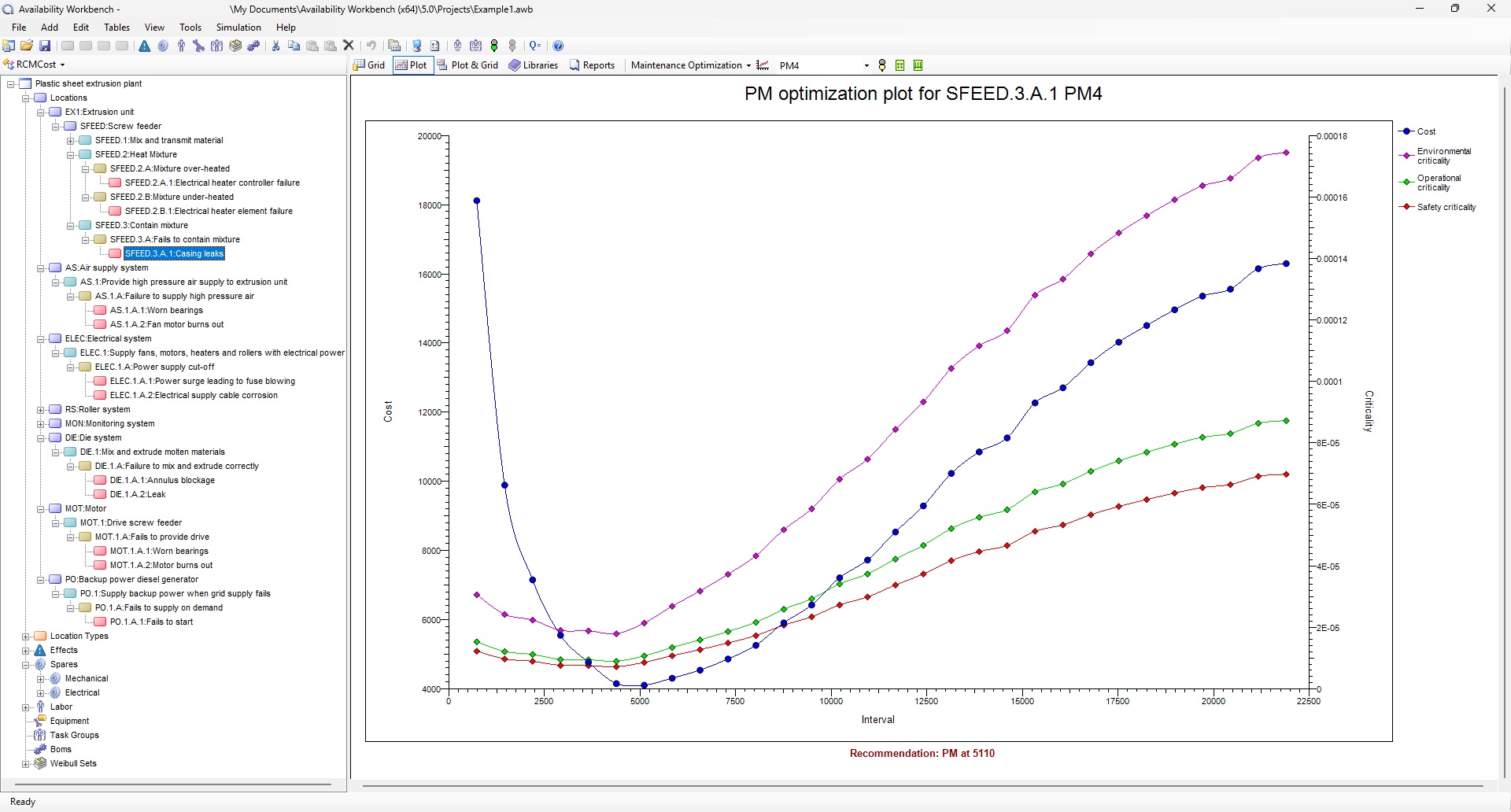1511x812 pixels.
Task: Switch to the Grid view
Action: [x=369, y=65]
